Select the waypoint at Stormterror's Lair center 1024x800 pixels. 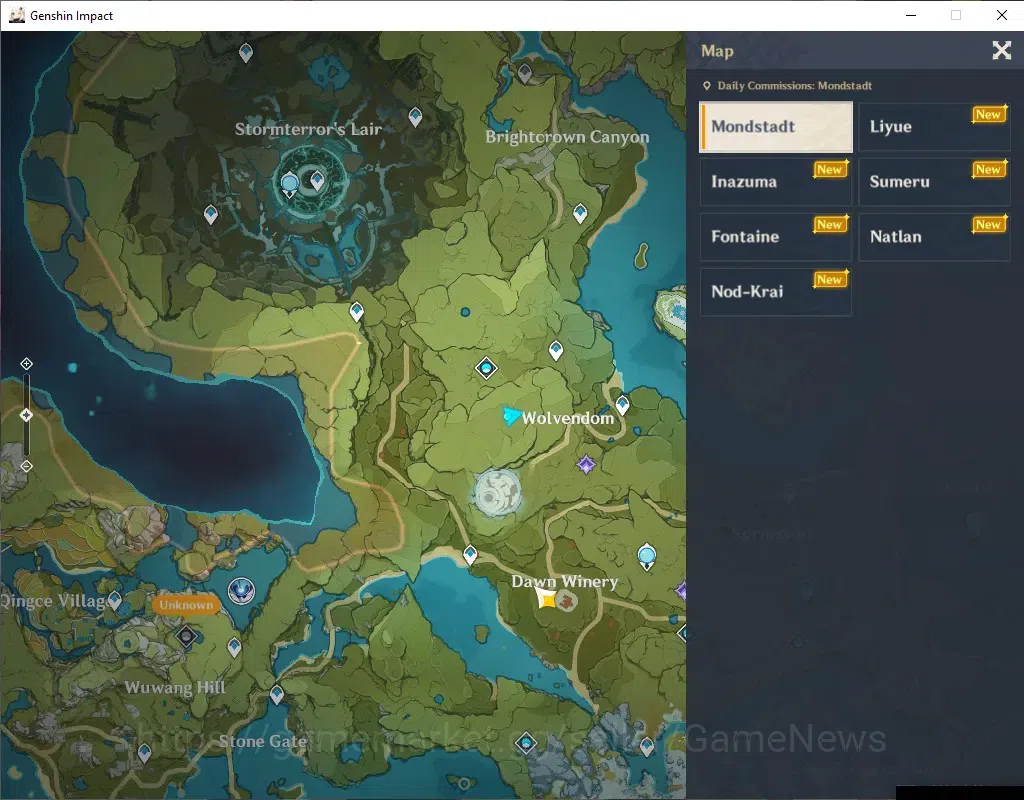tap(317, 180)
